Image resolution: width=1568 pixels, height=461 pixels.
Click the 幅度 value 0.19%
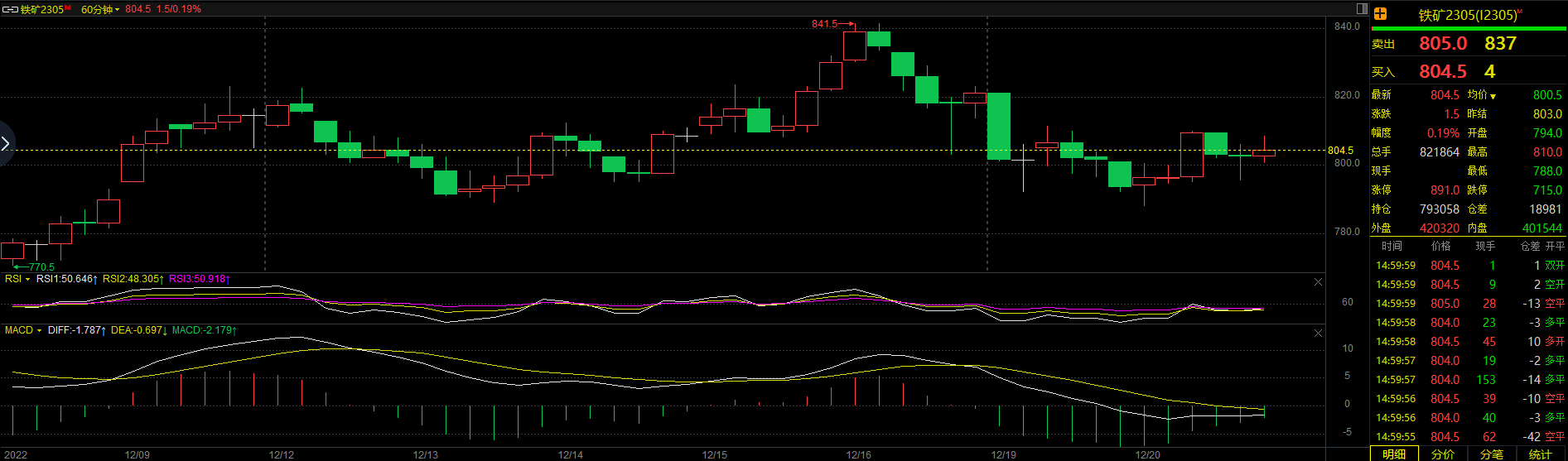click(x=1443, y=133)
